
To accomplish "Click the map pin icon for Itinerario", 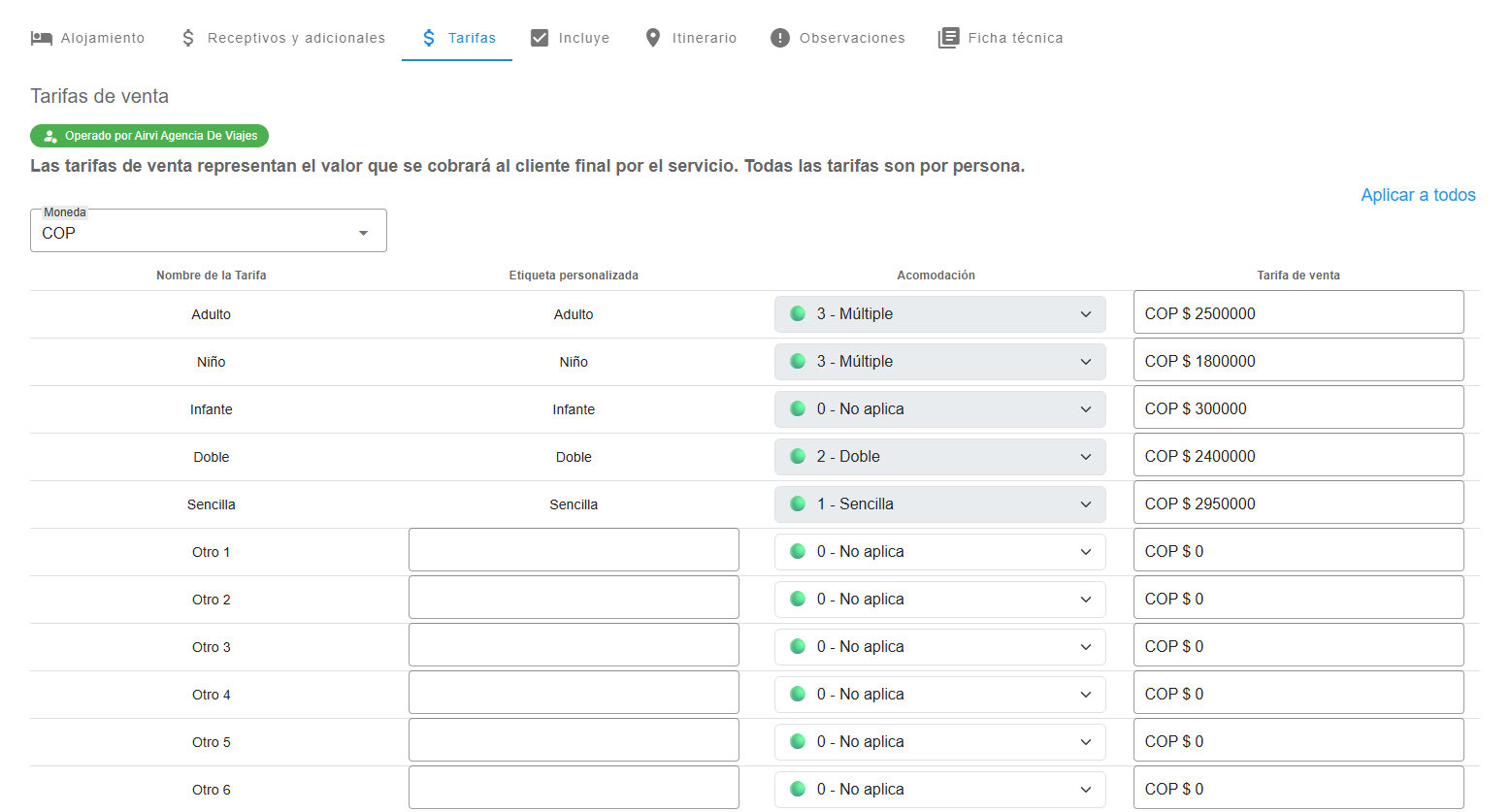I will pos(653,38).
